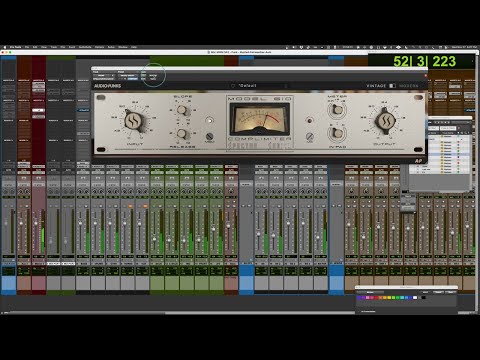Screen dimensions: 480x360
Task: Toggle the Vintage/Modern mode switch
Action: coord(393,86)
